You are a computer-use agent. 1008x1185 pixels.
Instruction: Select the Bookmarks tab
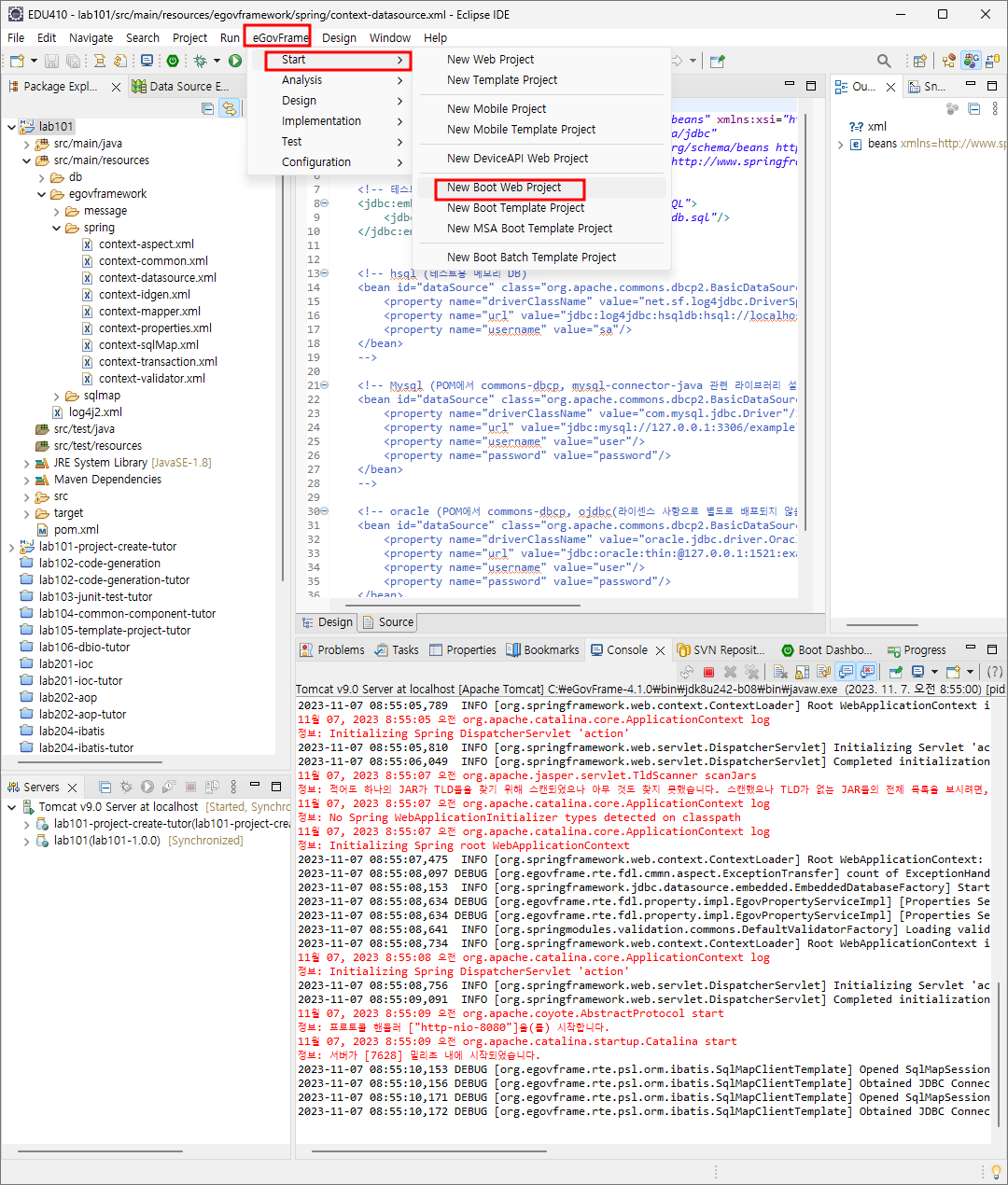542,650
